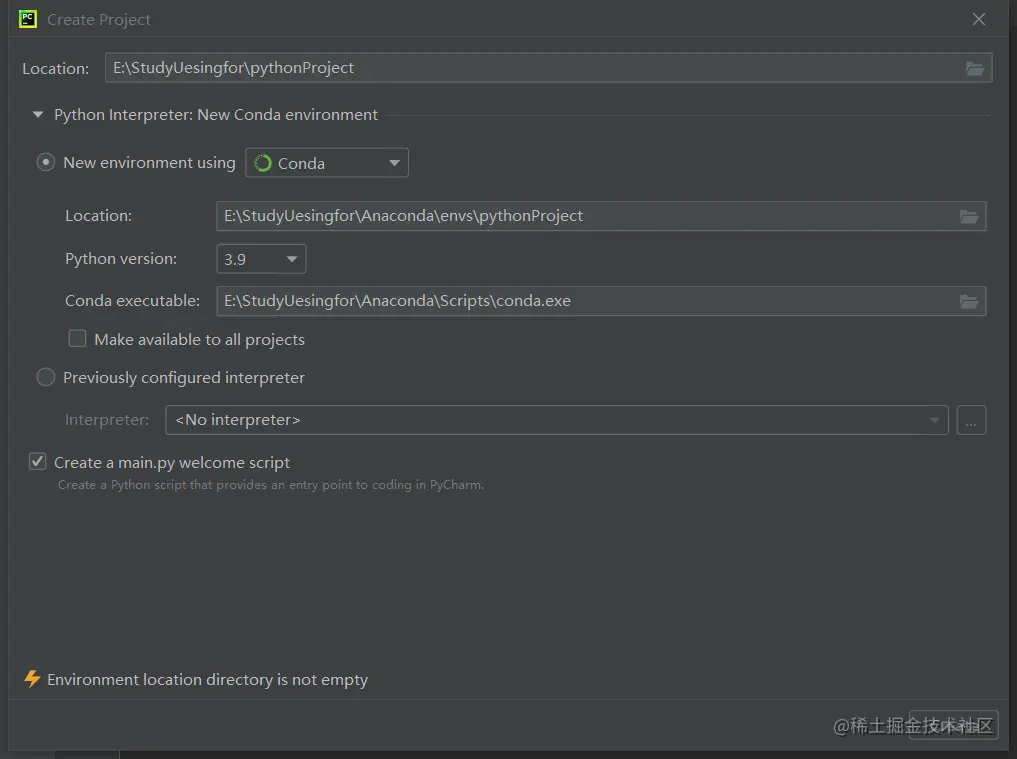Click the PyCharm logo in the title bar

(28, 19)
